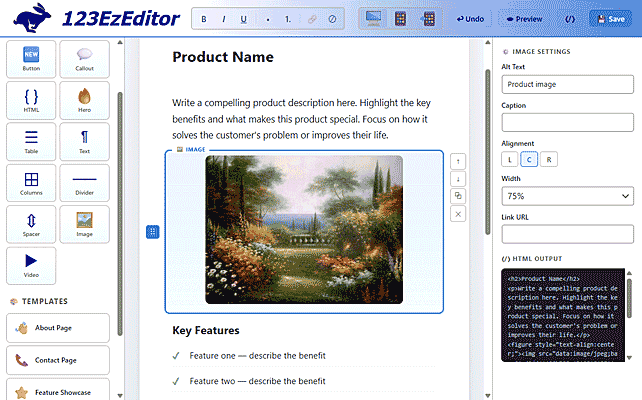Add an HTML block

coord(31,100)
